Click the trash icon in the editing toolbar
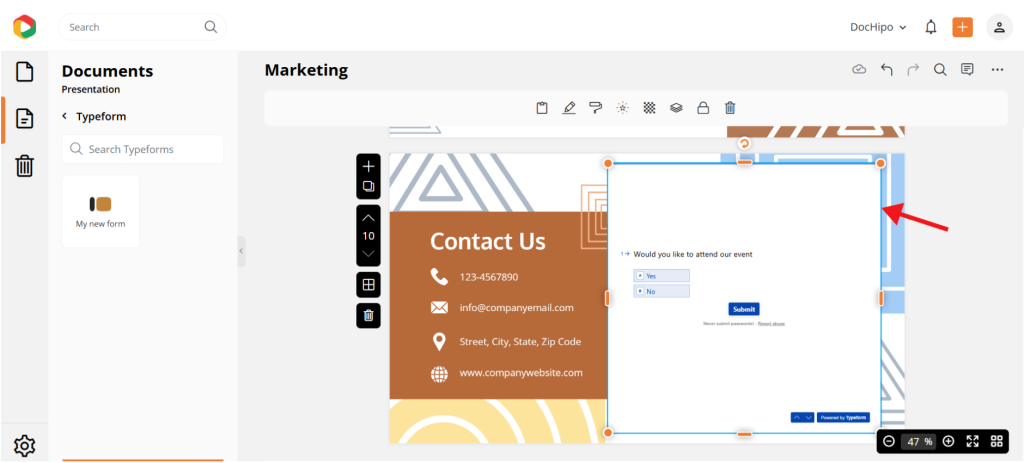 click(730, 108)
